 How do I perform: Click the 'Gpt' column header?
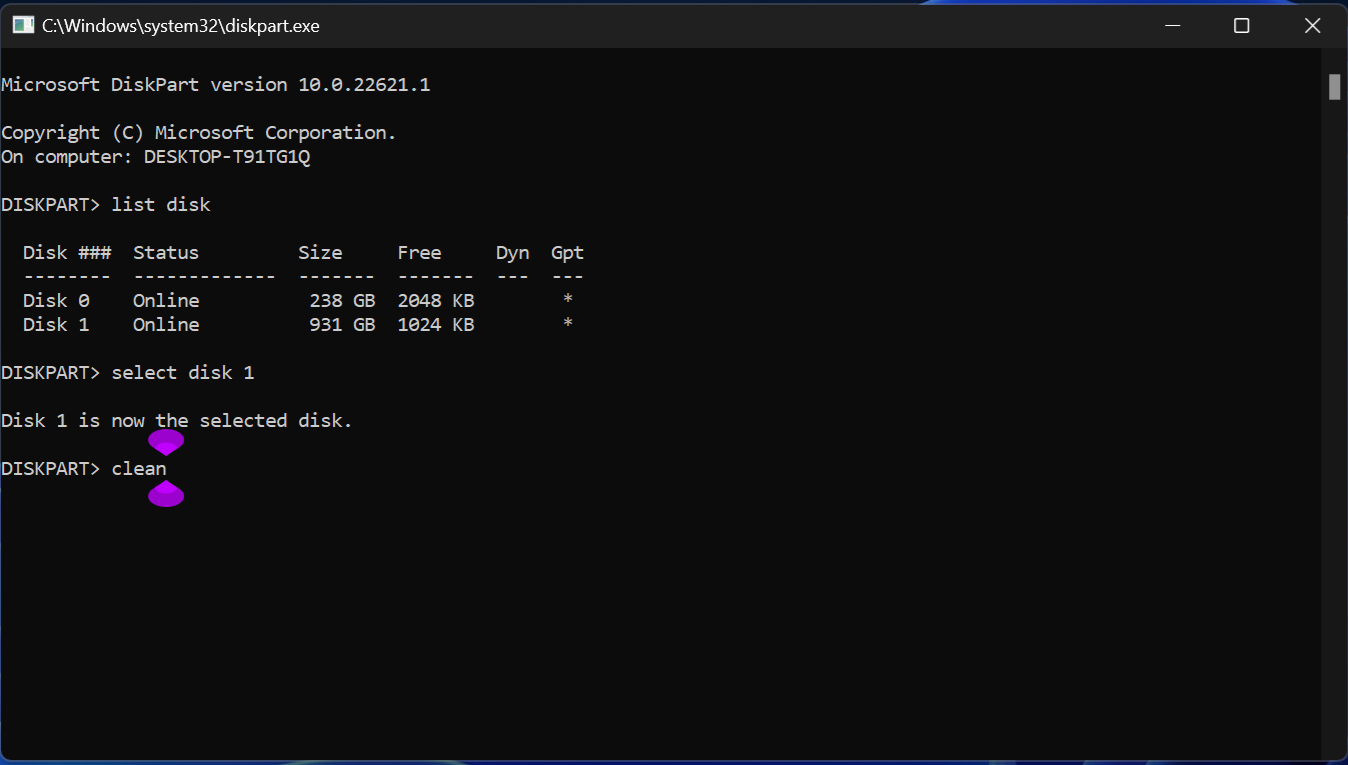pyautogui.click(x=567, y=253)
